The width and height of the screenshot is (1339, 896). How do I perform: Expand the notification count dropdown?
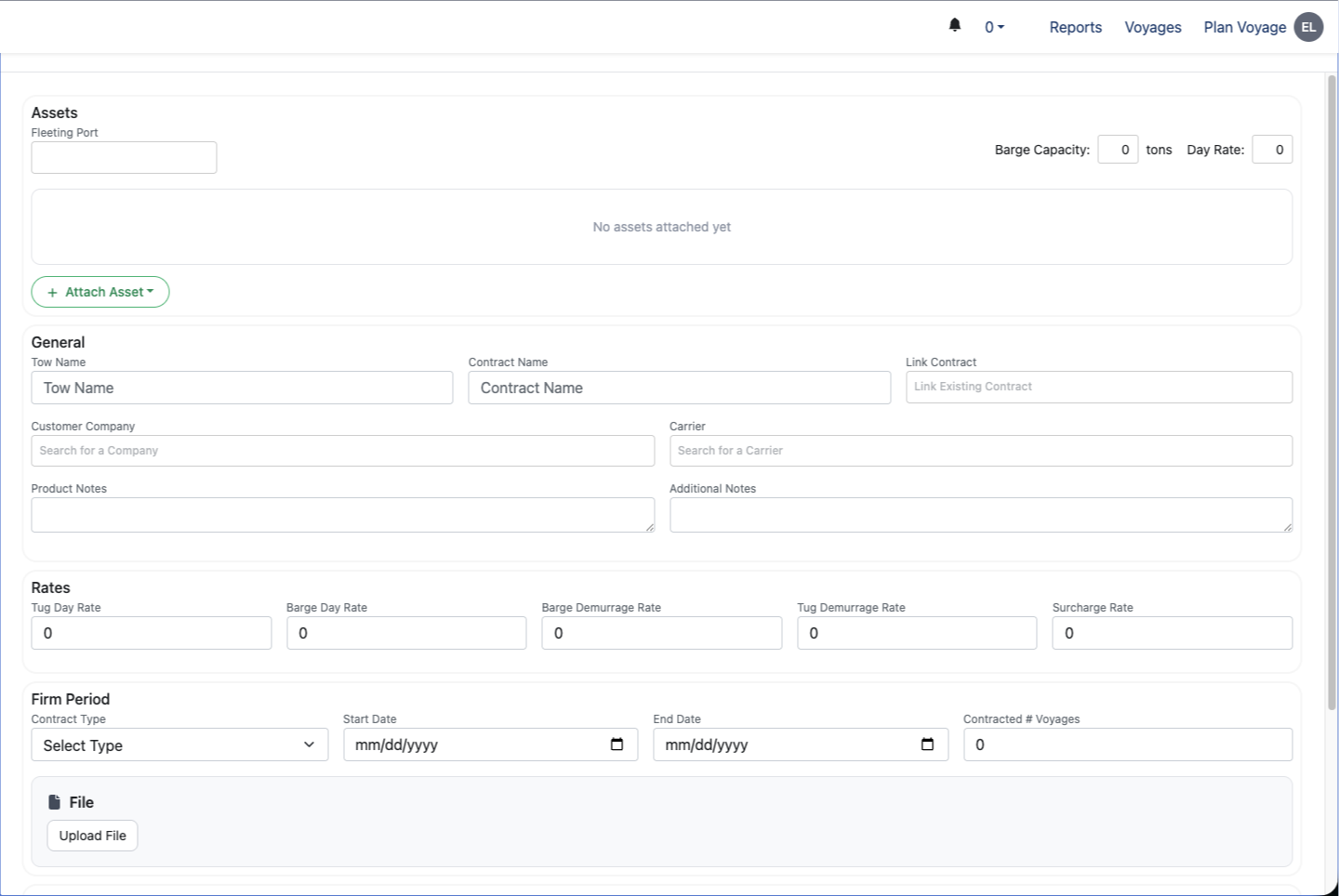click(x=994, y=28)
